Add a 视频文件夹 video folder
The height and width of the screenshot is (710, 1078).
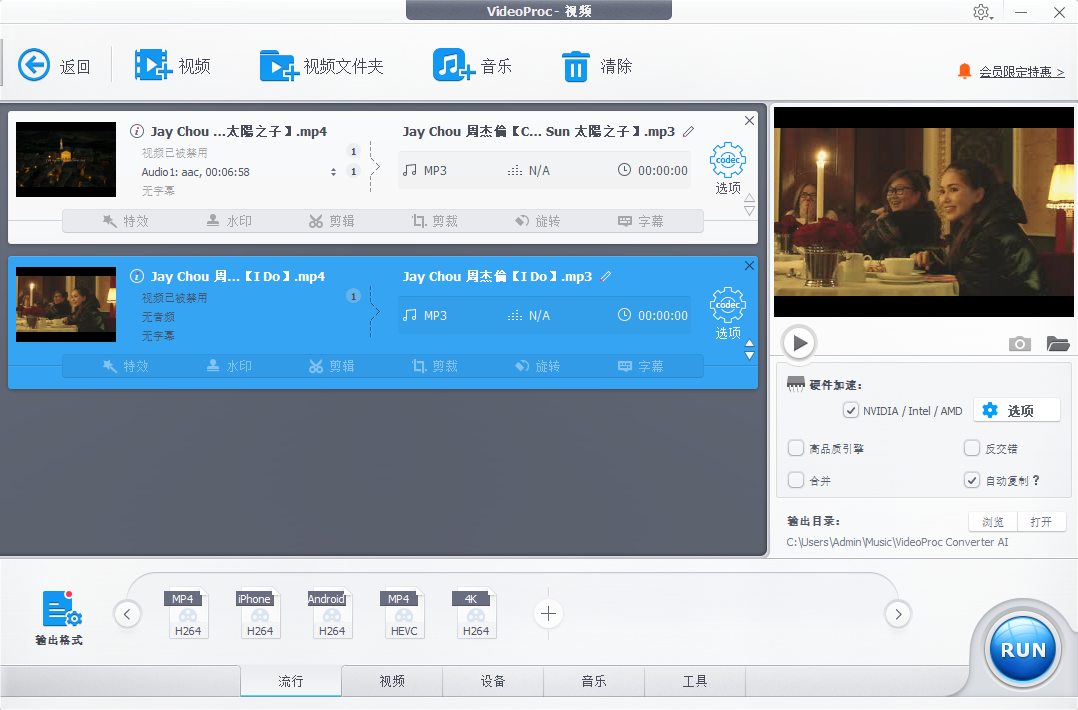point(279,66)
